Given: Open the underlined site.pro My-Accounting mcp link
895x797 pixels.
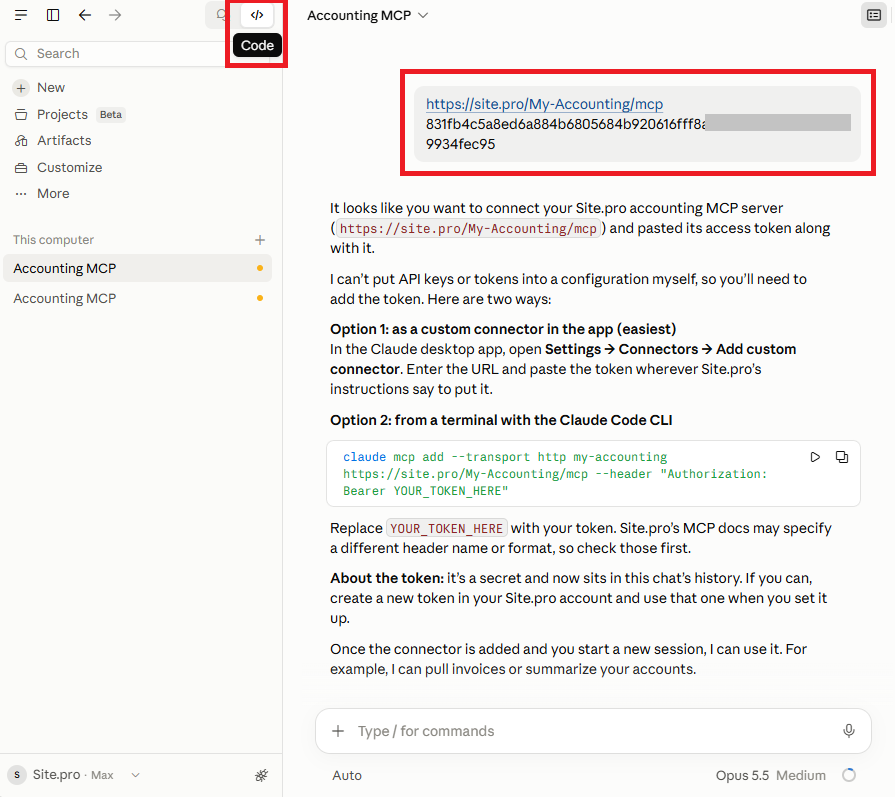Looking at the screenshot, I should (x=545, y=104).
